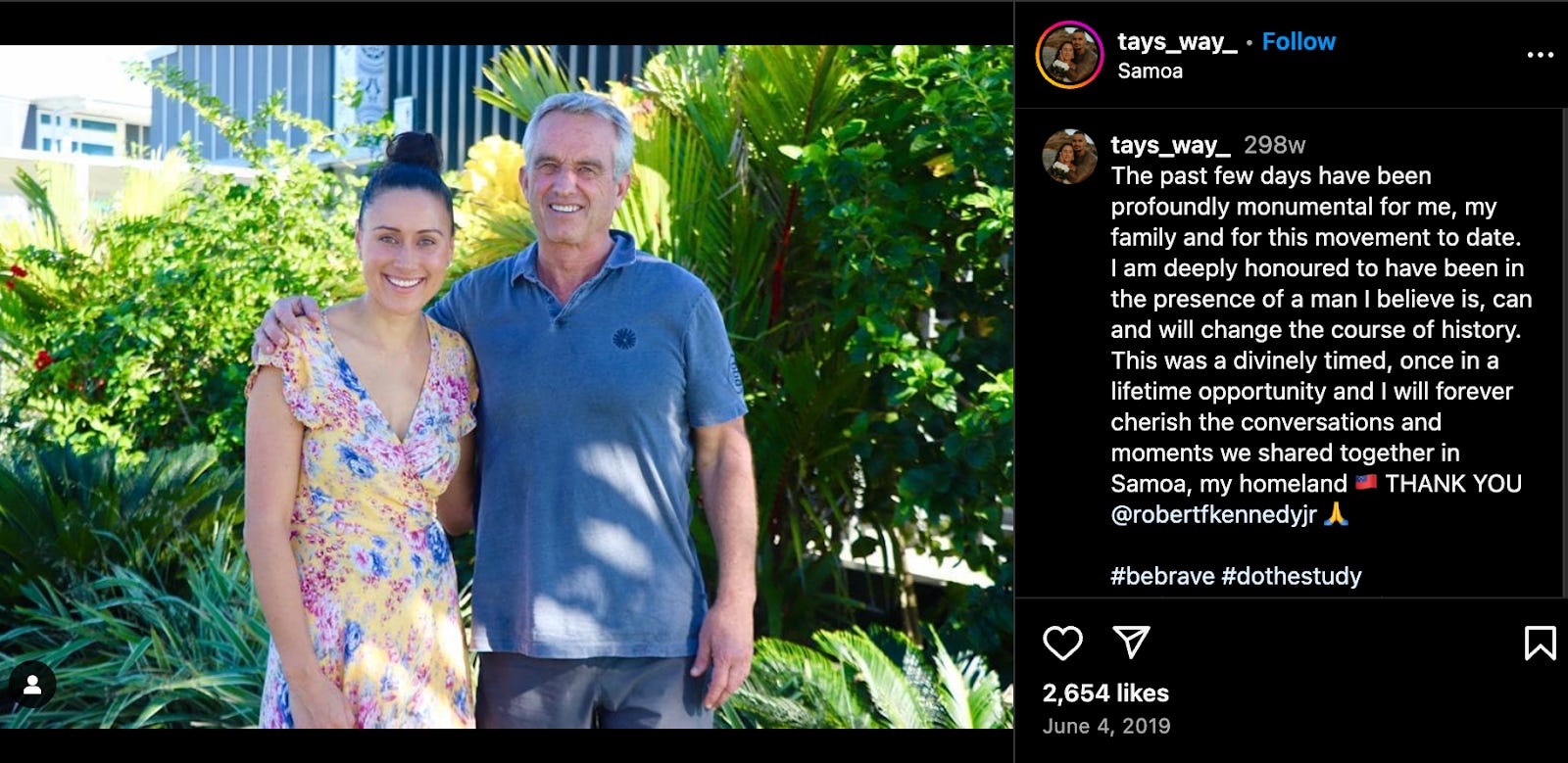Click the main post photo
This screenshot has height=763, width=1568.
click(x=507, y=387)
